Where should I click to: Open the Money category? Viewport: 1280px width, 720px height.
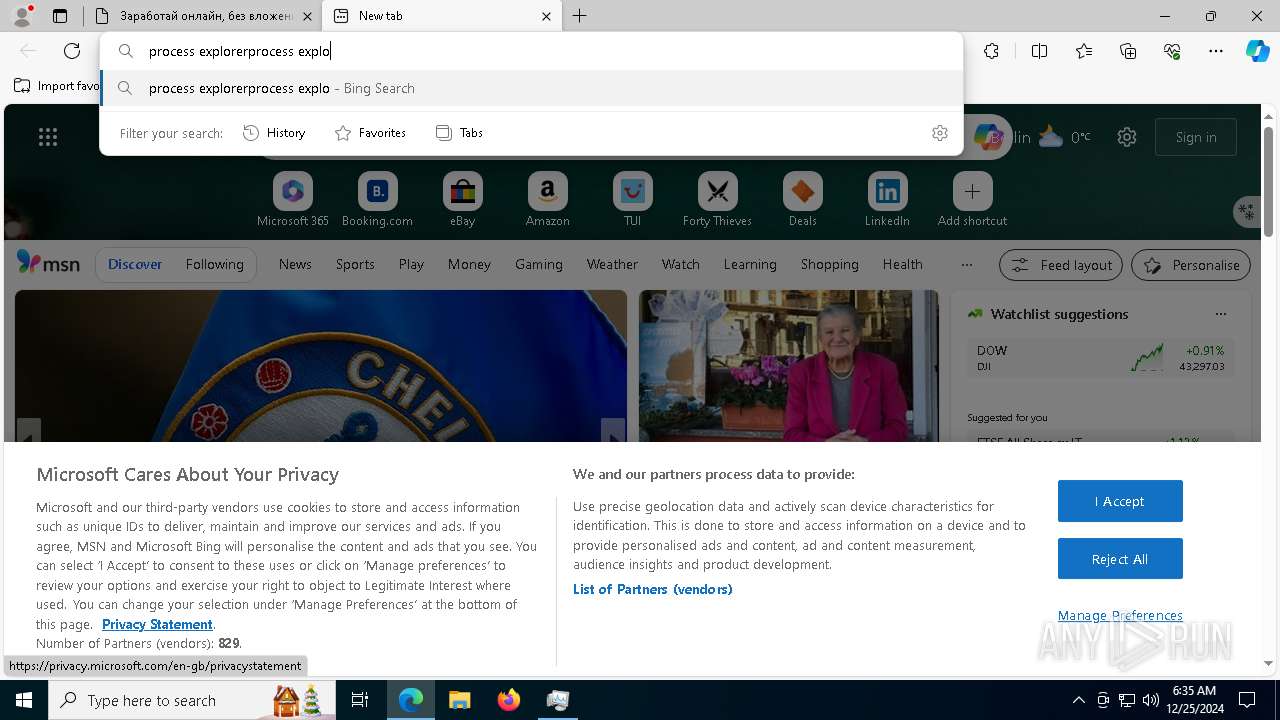pyautogui.click(x=469, y=265)
